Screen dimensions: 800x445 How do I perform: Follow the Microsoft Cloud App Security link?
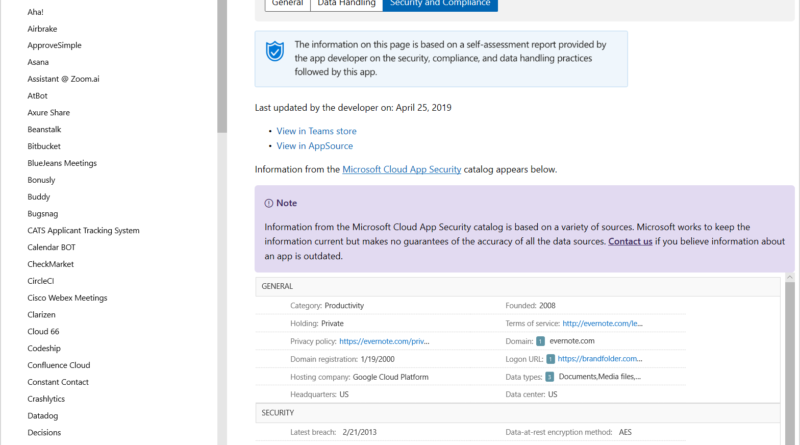coord(402,169)
